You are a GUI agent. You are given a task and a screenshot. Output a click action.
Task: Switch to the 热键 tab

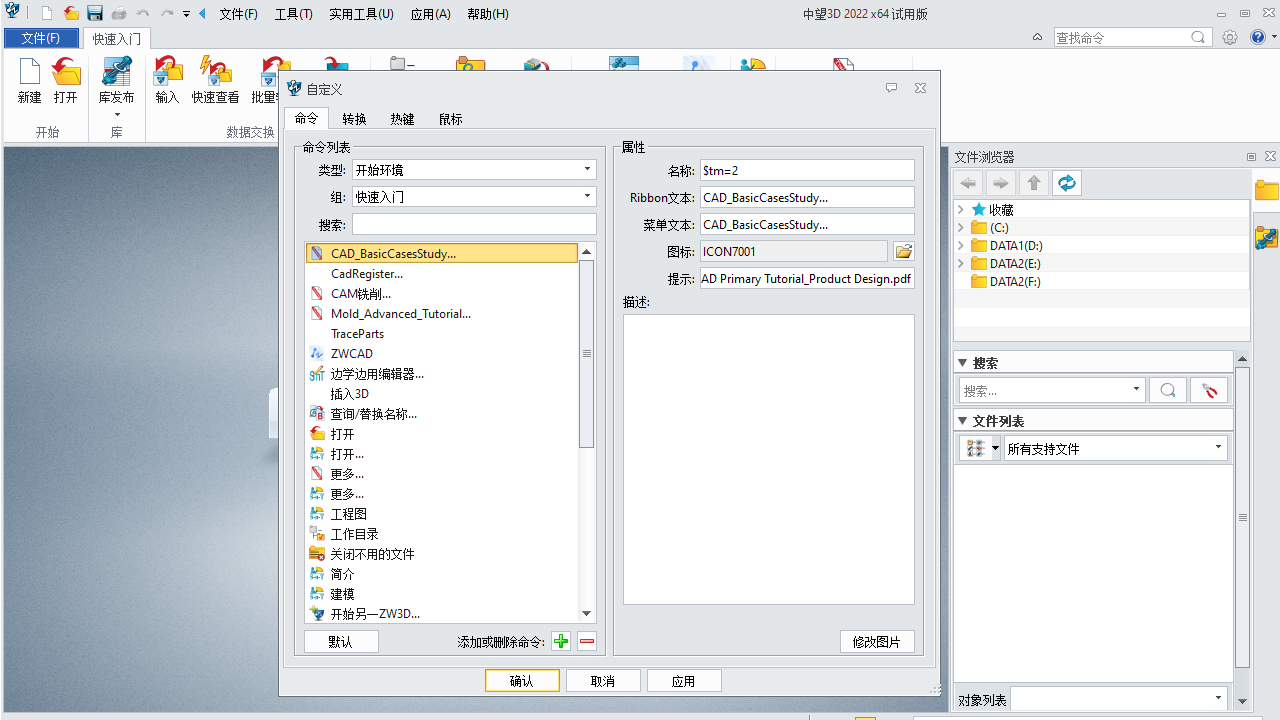click(402, 119)
